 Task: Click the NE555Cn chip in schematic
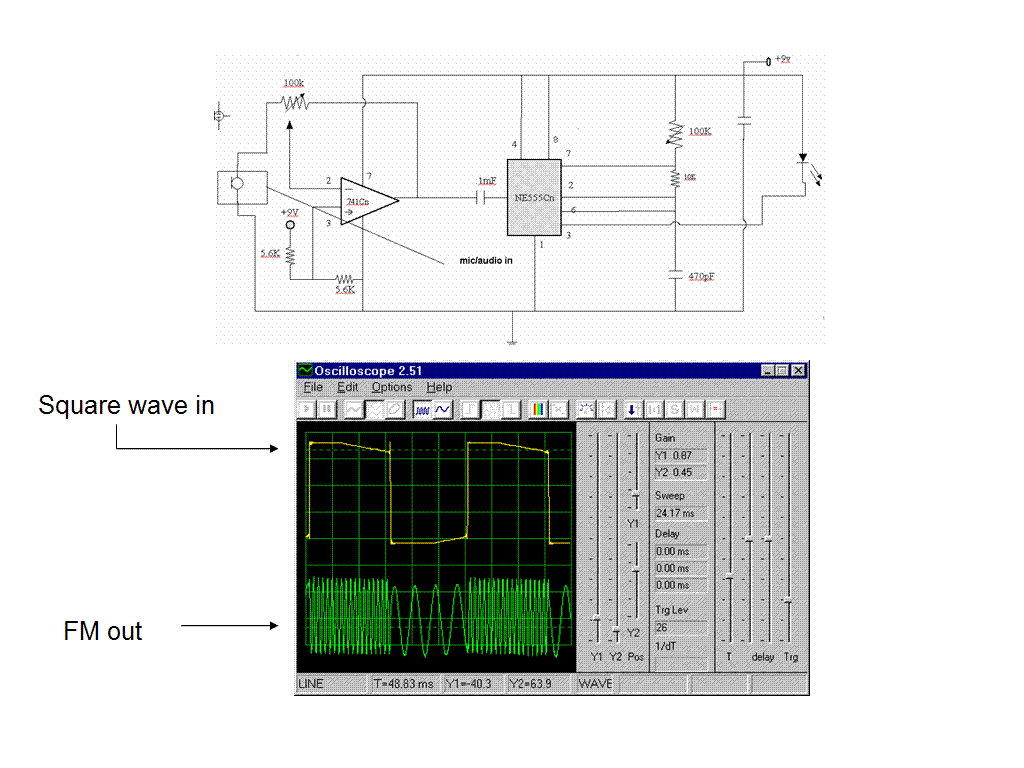tap(534, 197)
